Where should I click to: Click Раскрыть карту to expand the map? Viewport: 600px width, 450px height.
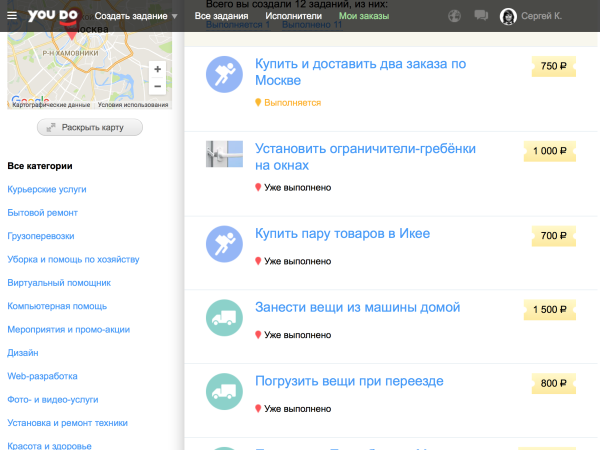[90, 128]
